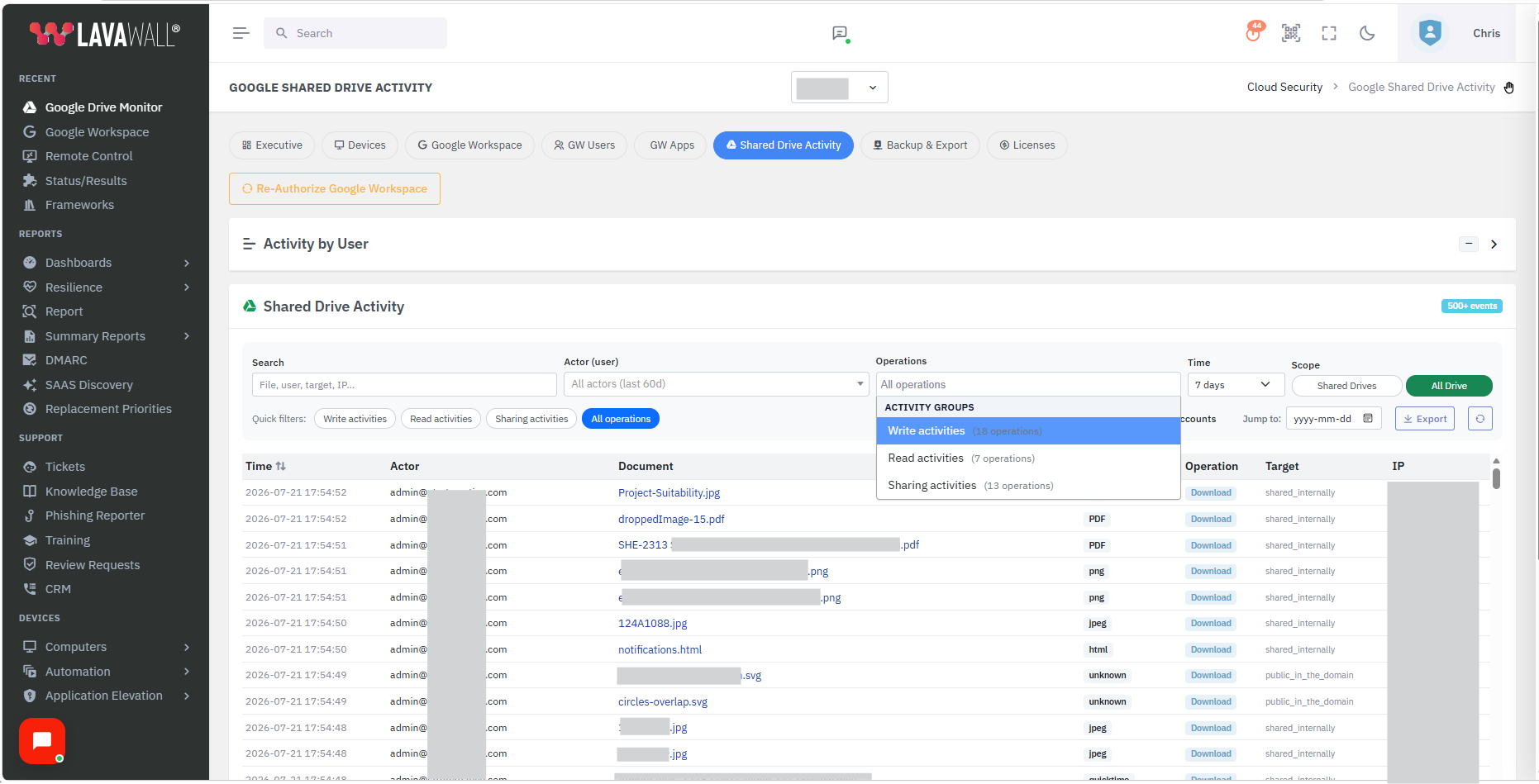The height and width of the screenshot is (784, 1539).
Task: Switch to GW Users tab
Action: click(x=584, y=145)
